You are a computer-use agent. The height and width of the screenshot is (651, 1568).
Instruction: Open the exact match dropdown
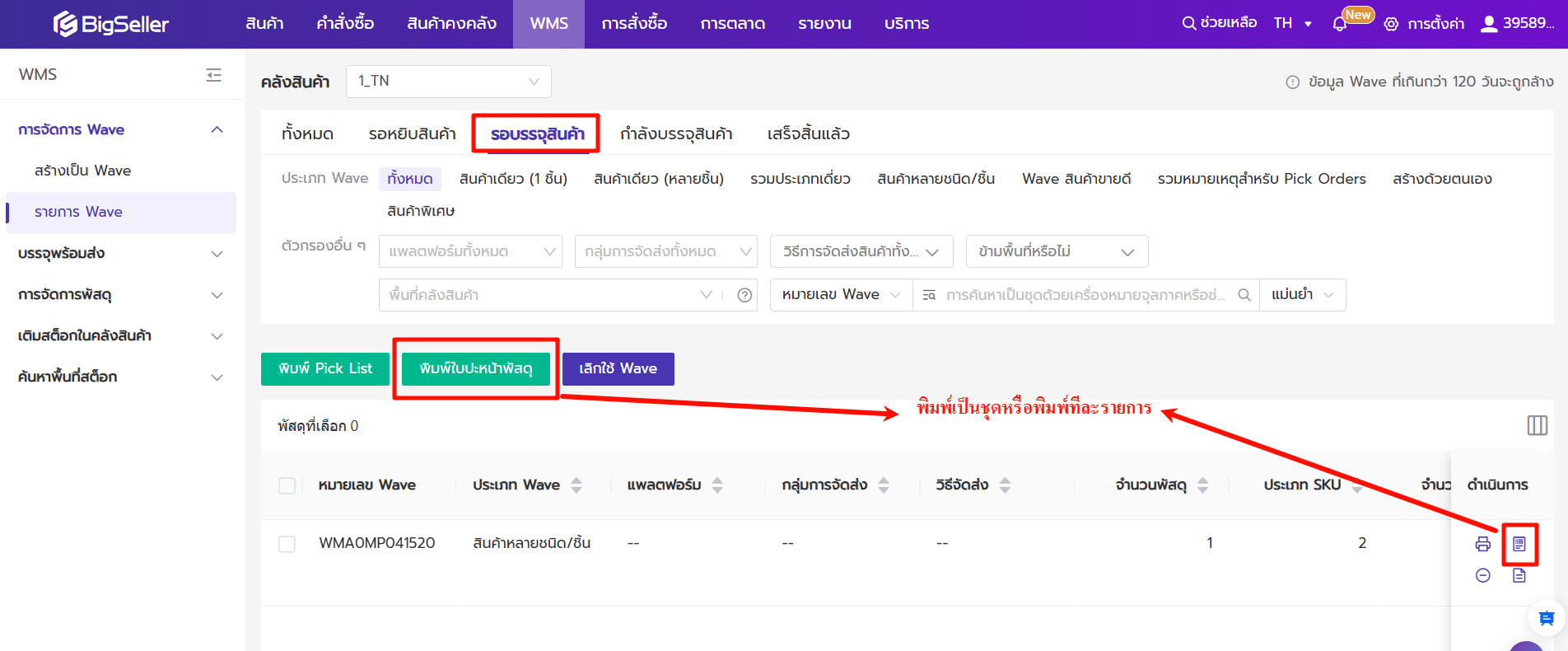click(1303, 295)
